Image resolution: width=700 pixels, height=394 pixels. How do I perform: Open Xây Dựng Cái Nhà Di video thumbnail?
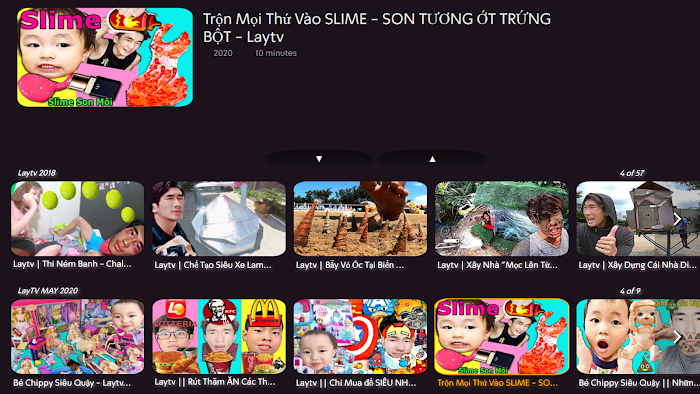click(x=638, y=219)
